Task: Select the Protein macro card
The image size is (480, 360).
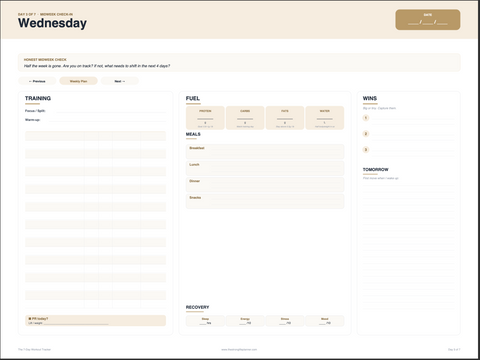Action: tap(205, 118)
